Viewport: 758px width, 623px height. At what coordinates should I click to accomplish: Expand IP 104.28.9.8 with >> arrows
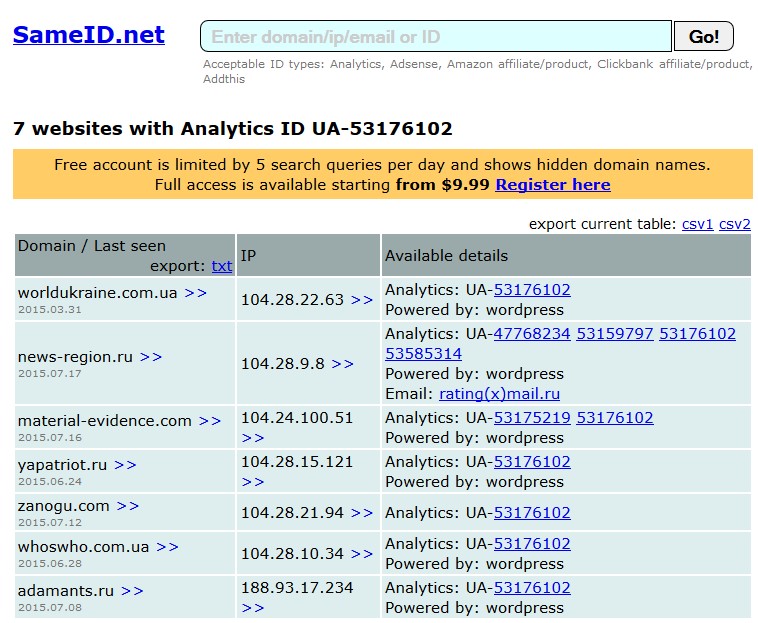342,364
